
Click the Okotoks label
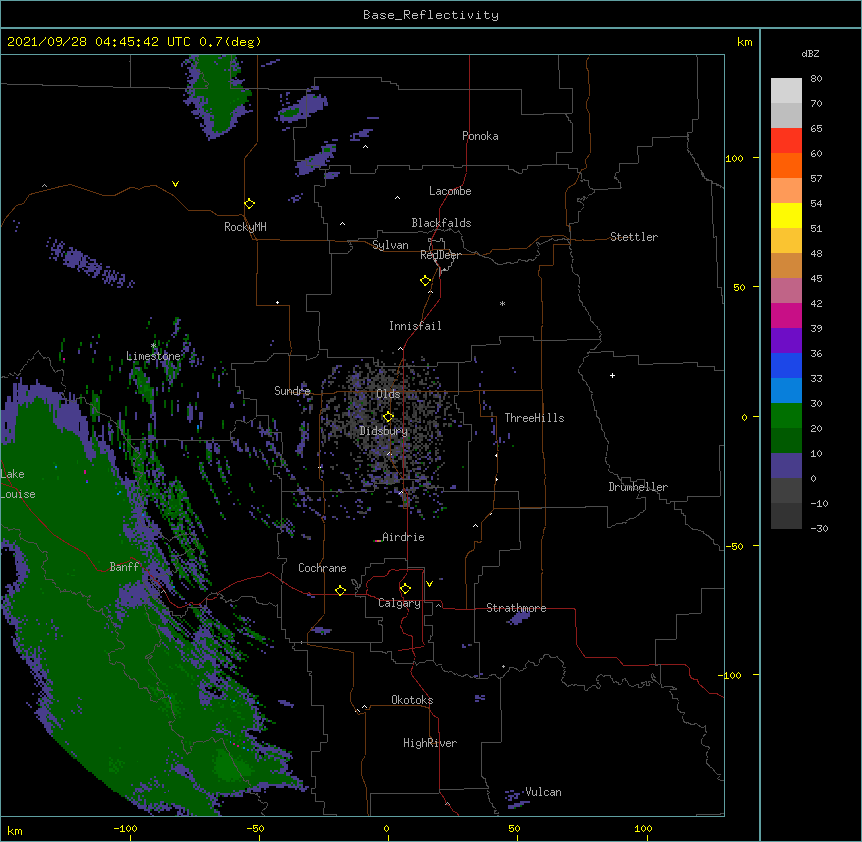pos(412,700)
